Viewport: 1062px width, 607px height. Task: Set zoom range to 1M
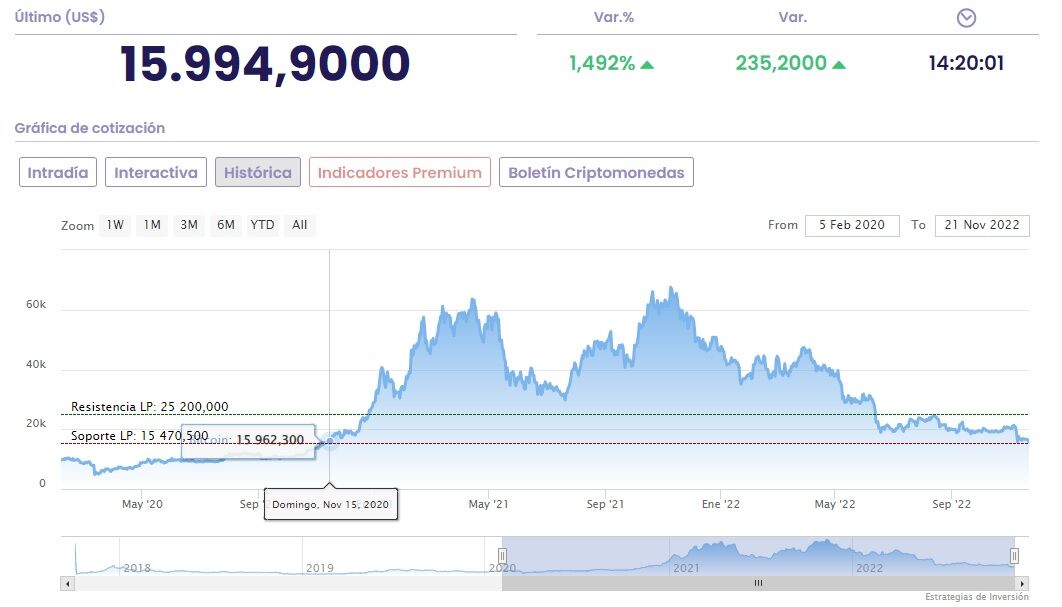coord(152,225)
